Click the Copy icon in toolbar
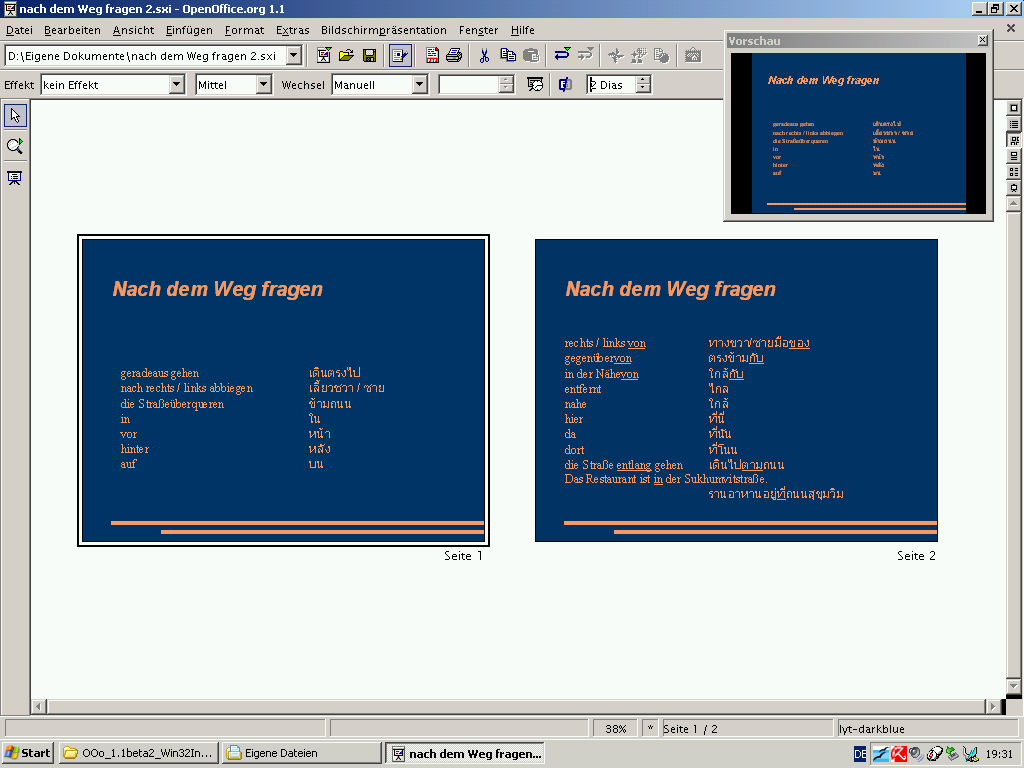Viewport: 1024px width, 768px height. pyautogui.click(x=508, y=55)
